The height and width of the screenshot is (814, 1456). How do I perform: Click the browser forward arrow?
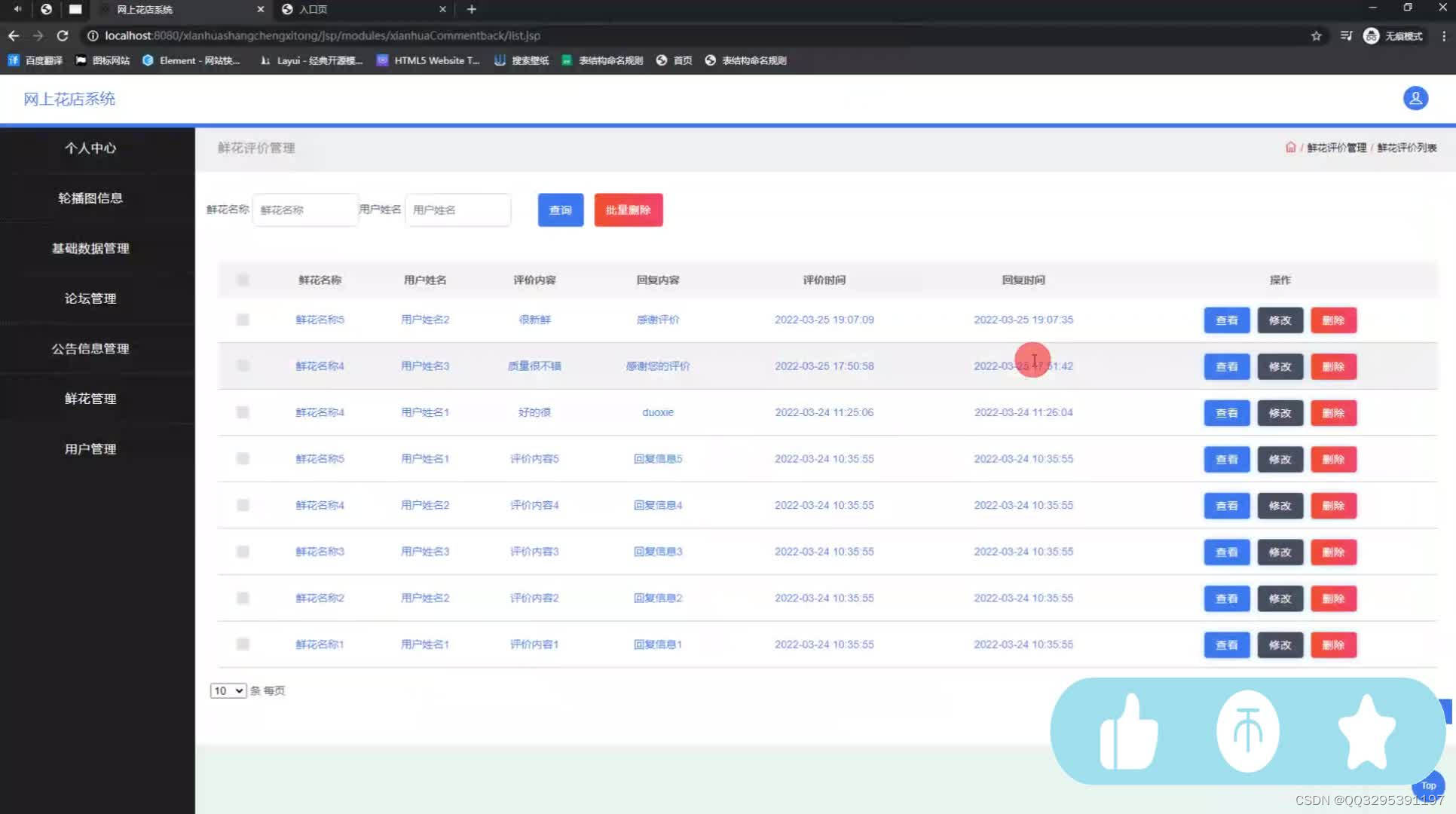pyautogui.click(x=38, y=35)
